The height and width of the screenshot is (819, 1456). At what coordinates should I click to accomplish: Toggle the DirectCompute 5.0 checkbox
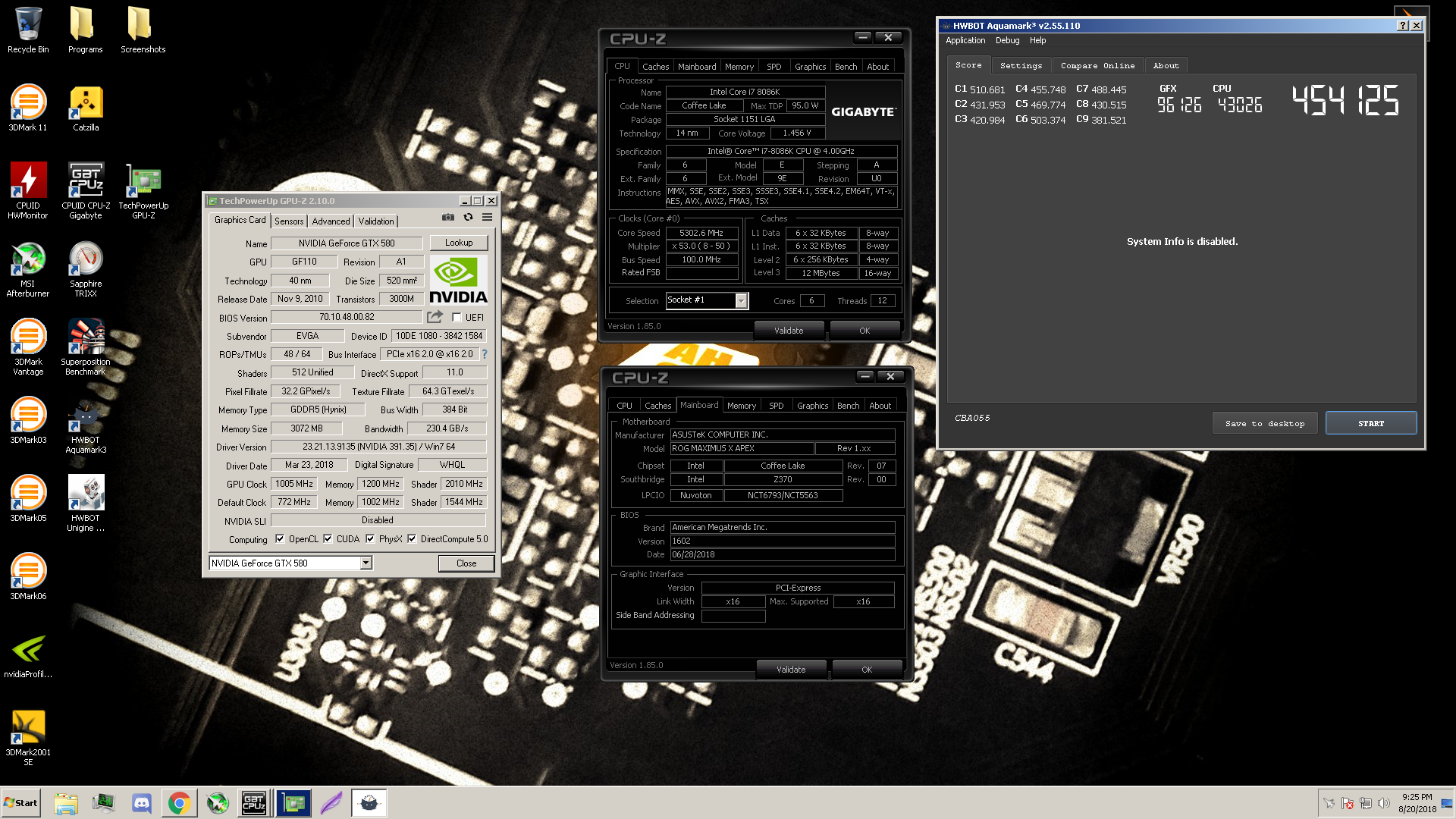coord(412,539)
